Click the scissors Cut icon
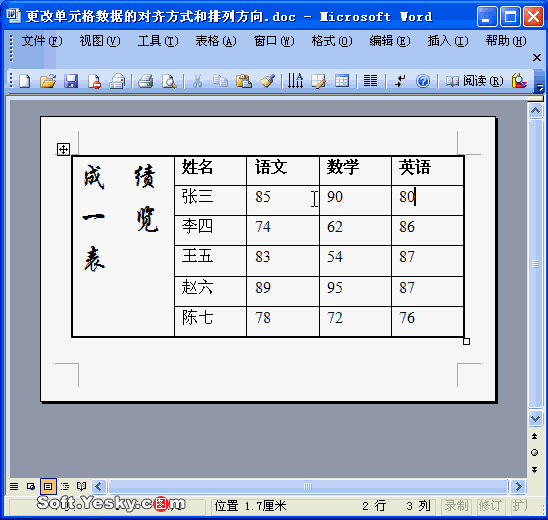Image resolution: width=548 pixels, height=520 pixels. coord(197,81)
